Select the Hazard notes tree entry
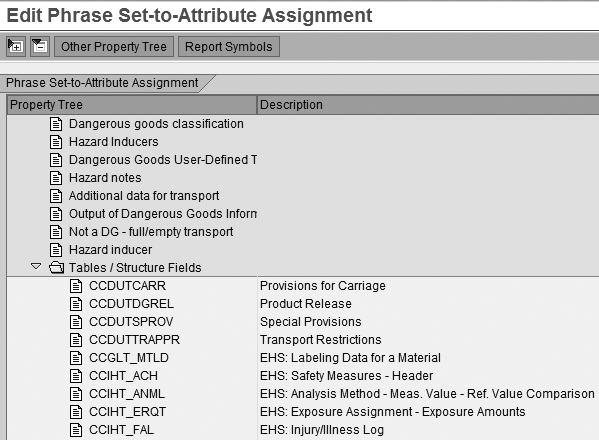Viewport: 599px width, 440px height. pos(105,178)
